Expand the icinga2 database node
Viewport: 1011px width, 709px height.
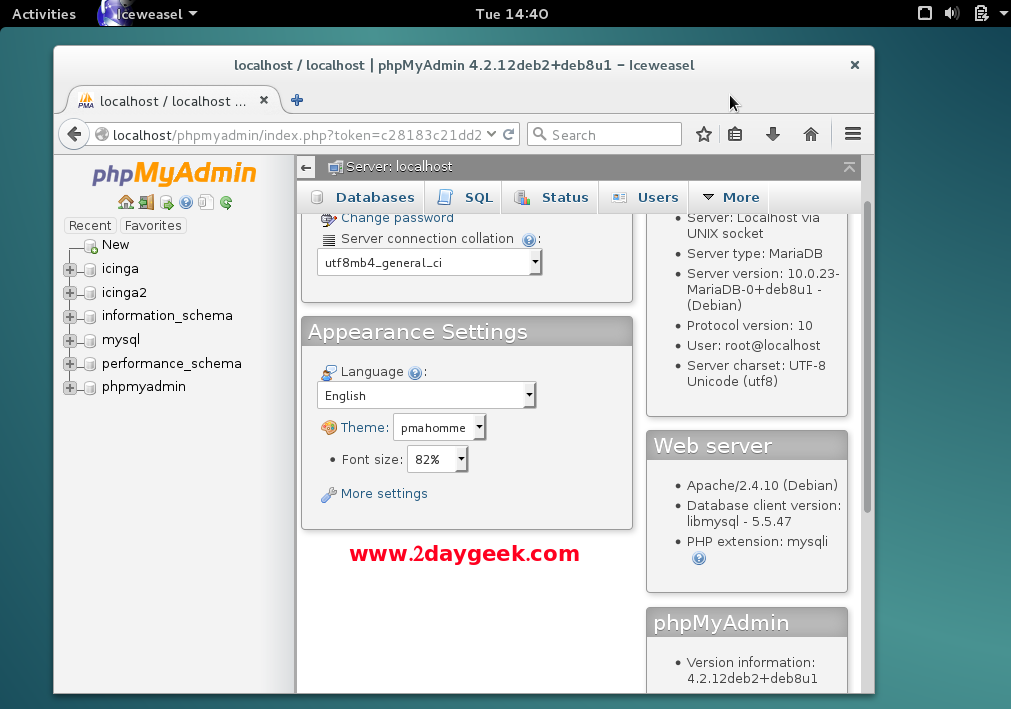tap(70, 293)
